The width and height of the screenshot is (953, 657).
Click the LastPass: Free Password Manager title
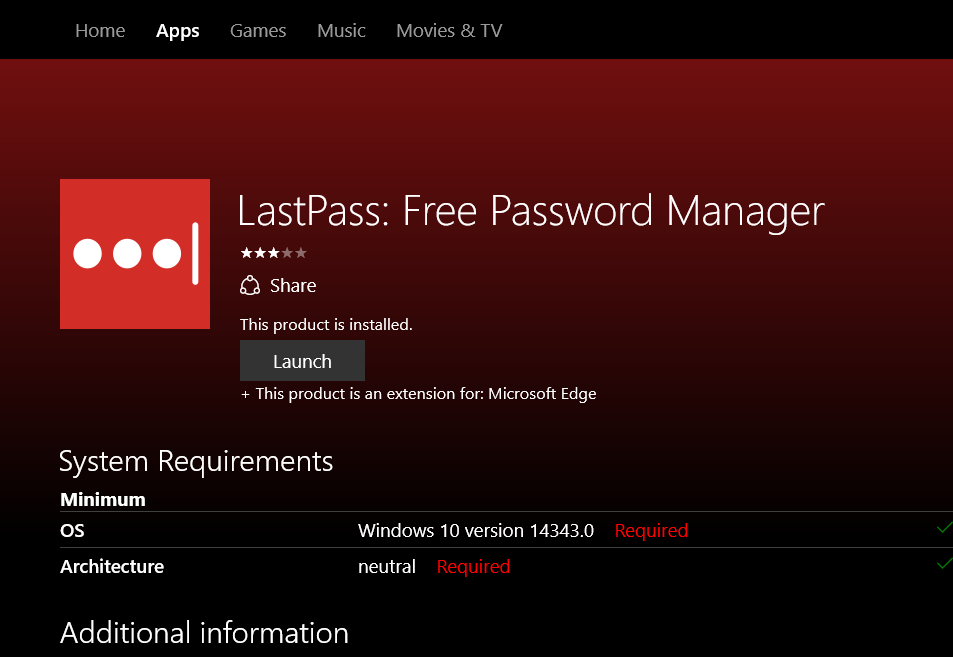click(531, 211)
